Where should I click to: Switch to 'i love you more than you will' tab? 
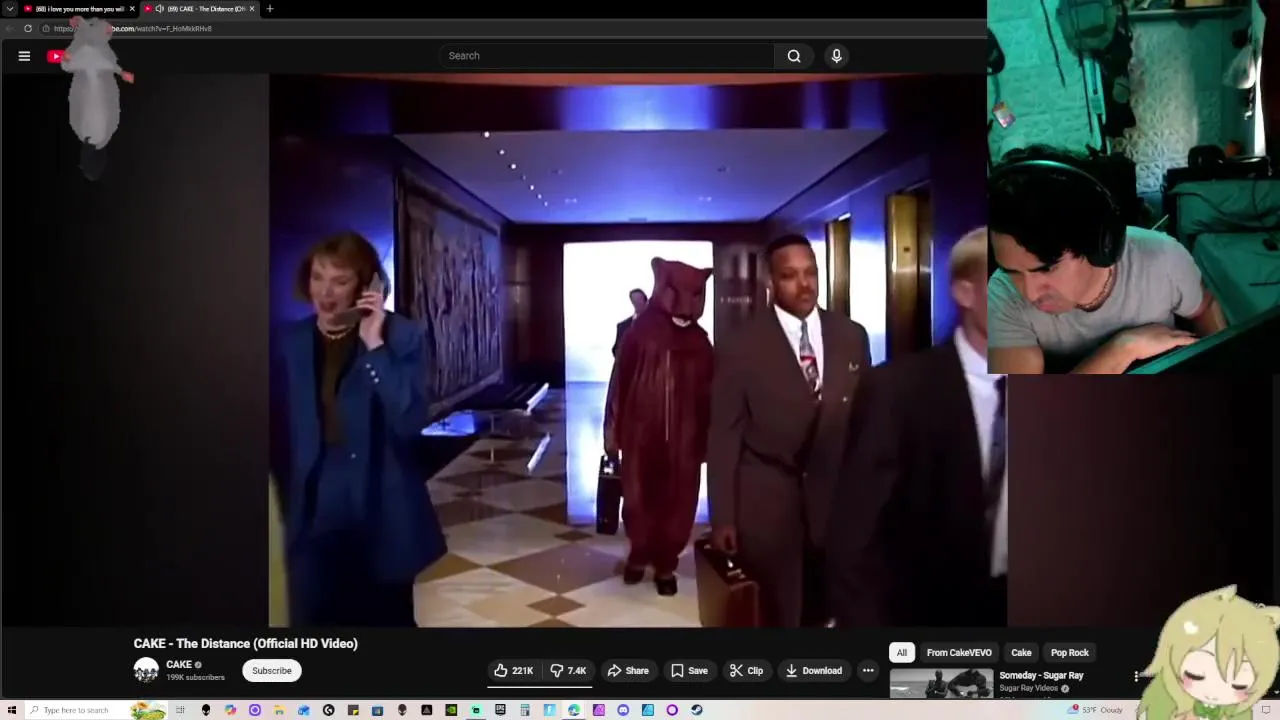pyautogui.click(x=79, y=9)
